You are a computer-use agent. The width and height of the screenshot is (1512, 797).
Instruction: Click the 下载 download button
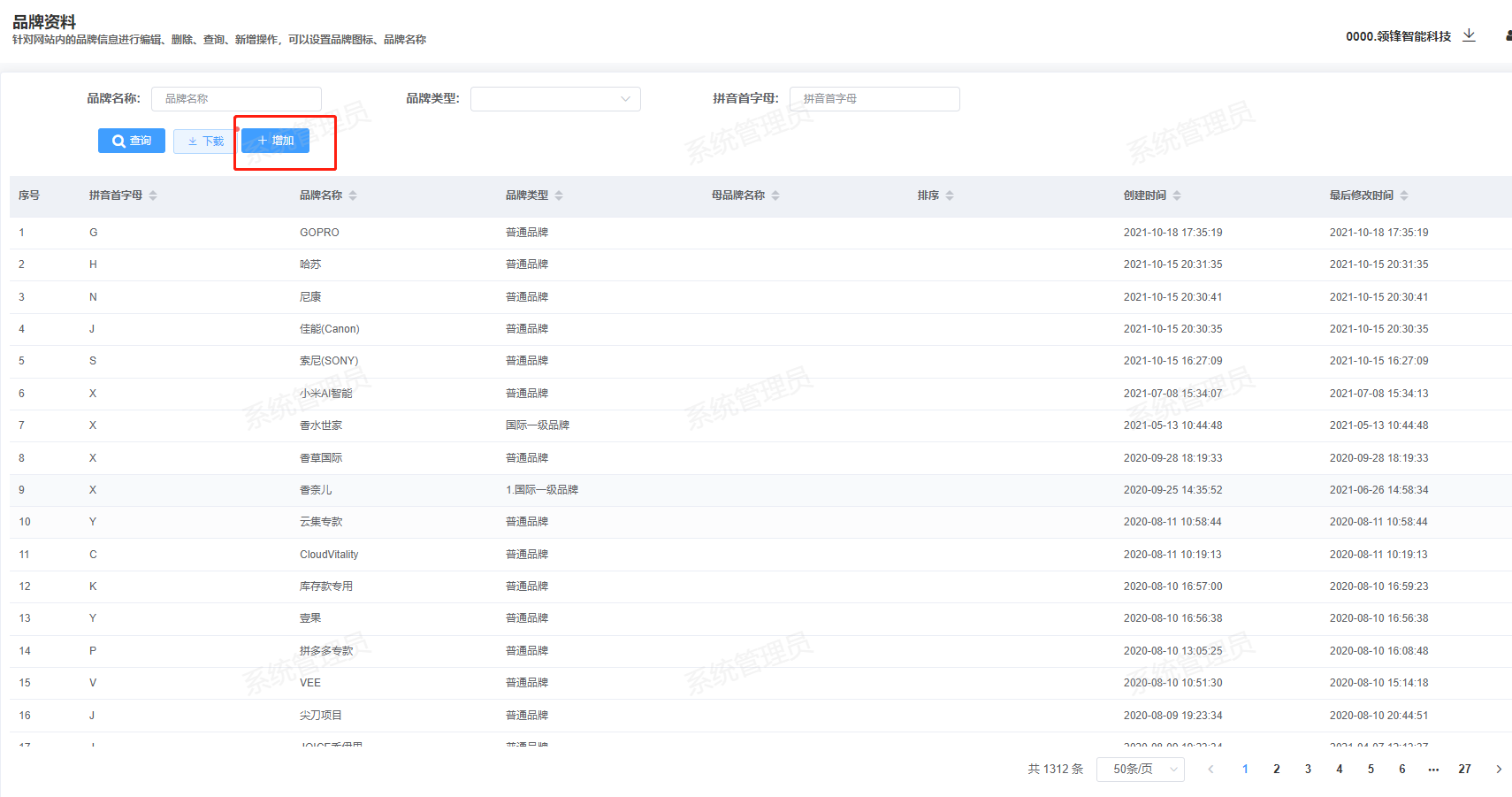coord(205,142)
